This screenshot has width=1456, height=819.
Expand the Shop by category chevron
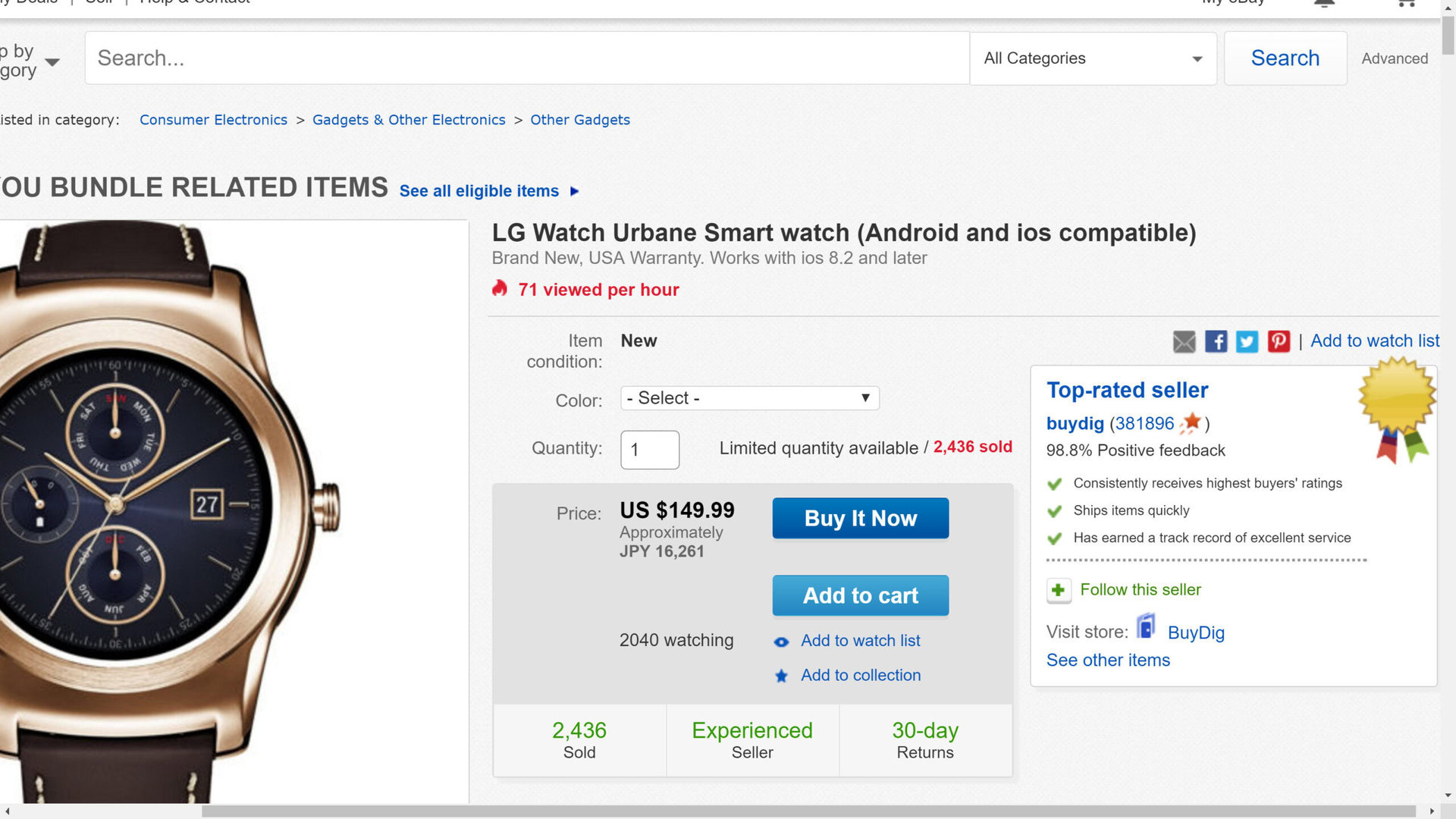point(52,62)
